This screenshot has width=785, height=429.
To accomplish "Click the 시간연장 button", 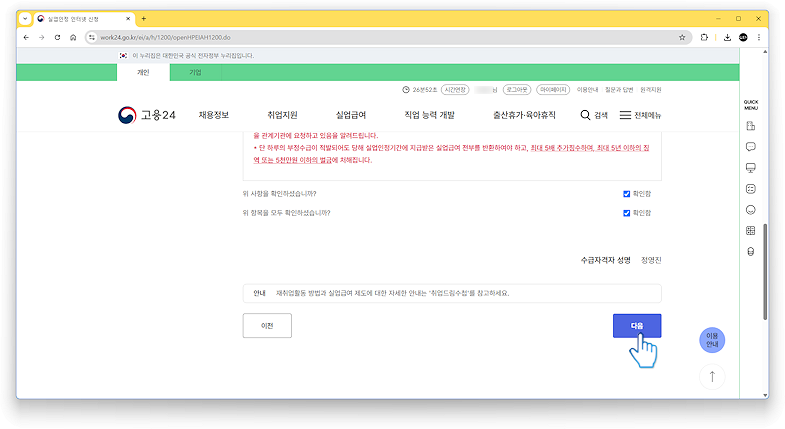I will (455, 90).
